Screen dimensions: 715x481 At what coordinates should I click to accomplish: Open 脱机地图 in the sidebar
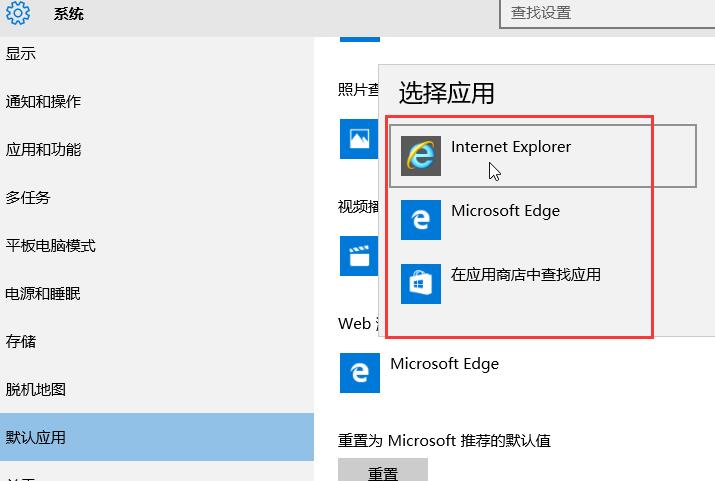[x=157, y=389]
